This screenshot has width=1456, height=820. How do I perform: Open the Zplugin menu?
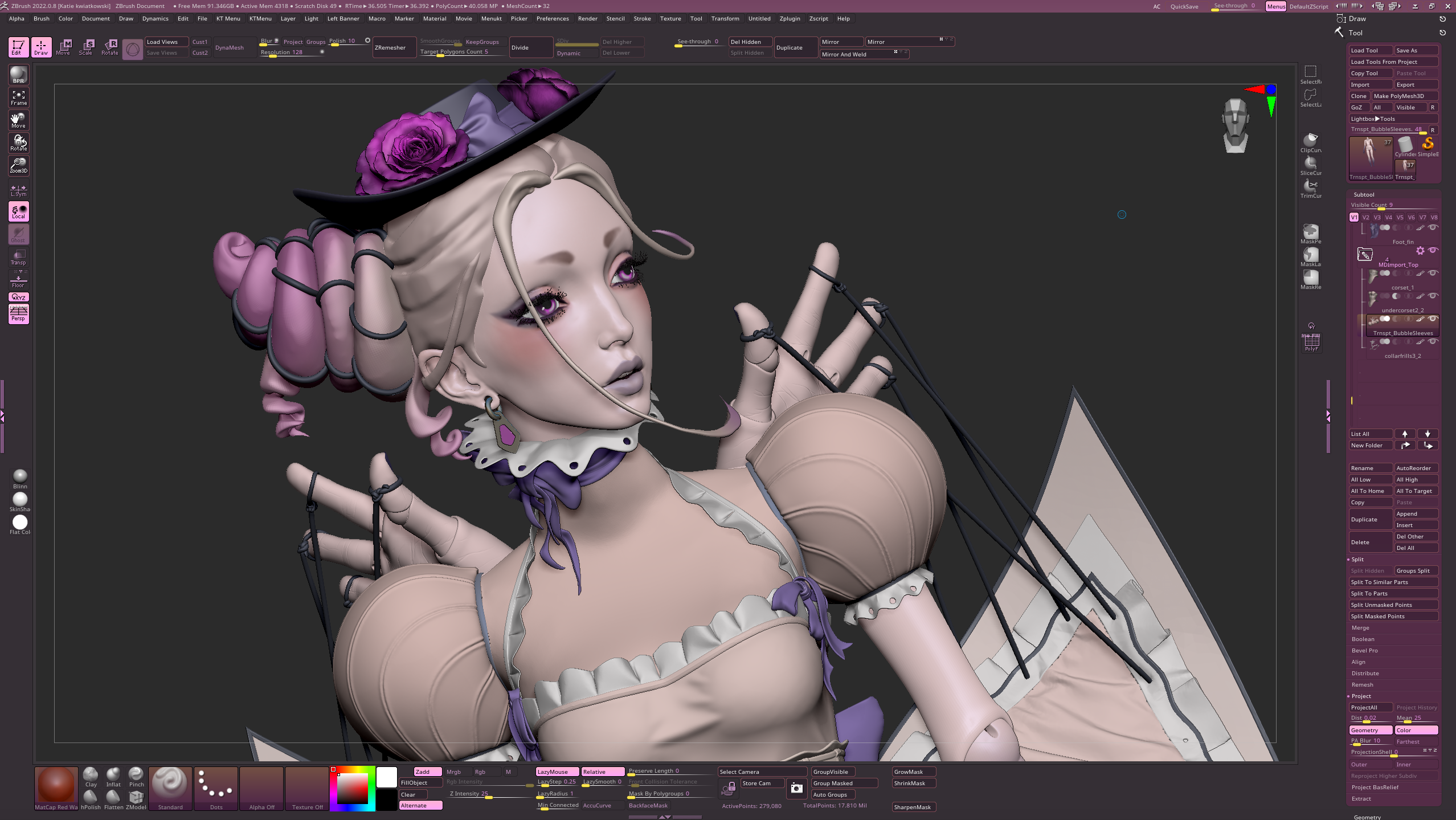point(790,19)
